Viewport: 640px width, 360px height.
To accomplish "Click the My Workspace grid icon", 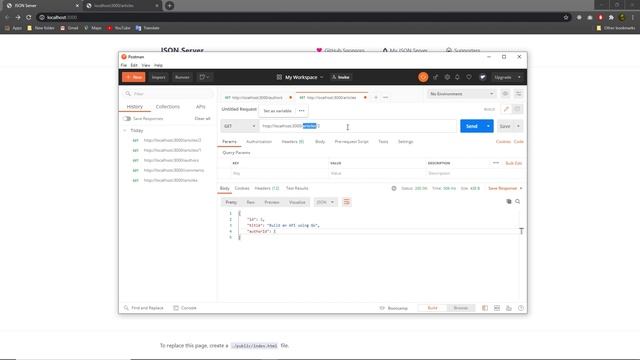I will click(279, 77).
